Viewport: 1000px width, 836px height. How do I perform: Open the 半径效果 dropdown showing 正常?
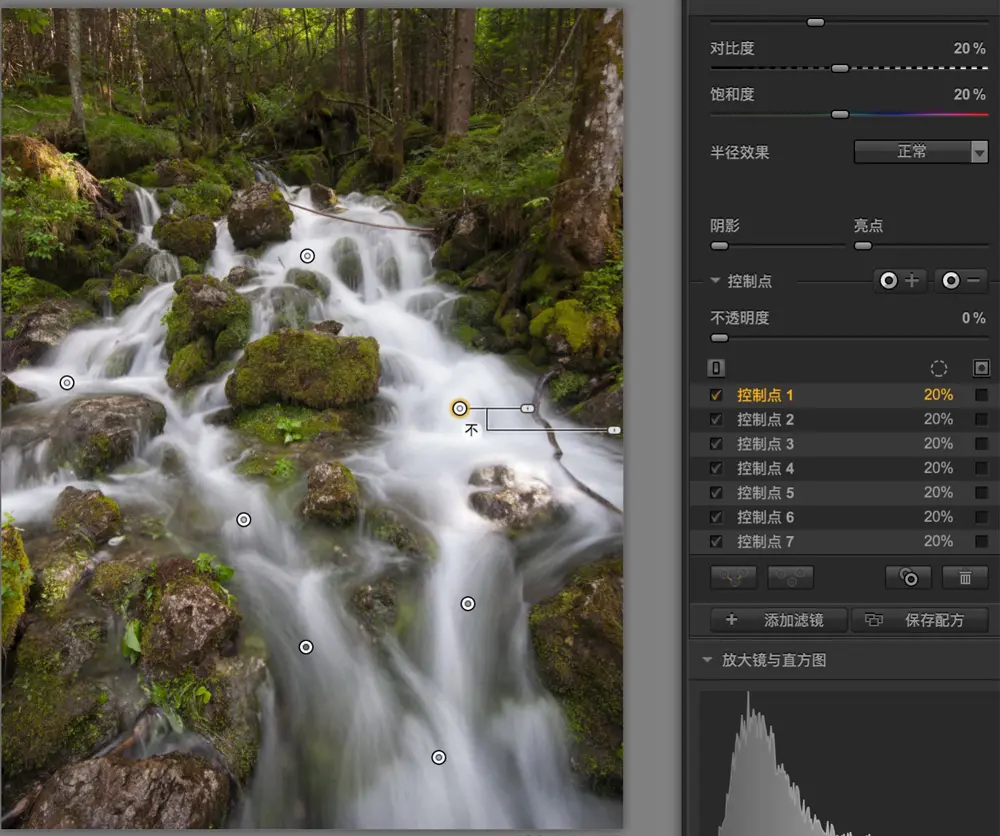[921, 152]
